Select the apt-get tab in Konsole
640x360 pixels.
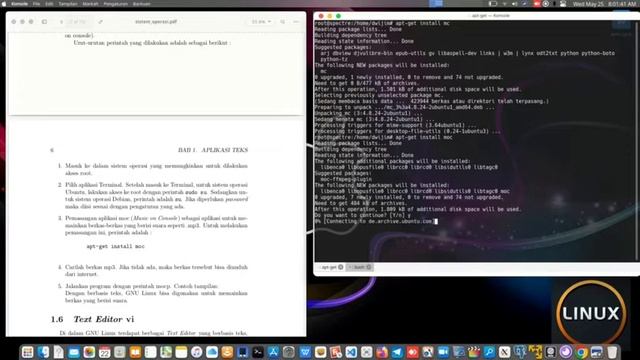pos(329,267)
